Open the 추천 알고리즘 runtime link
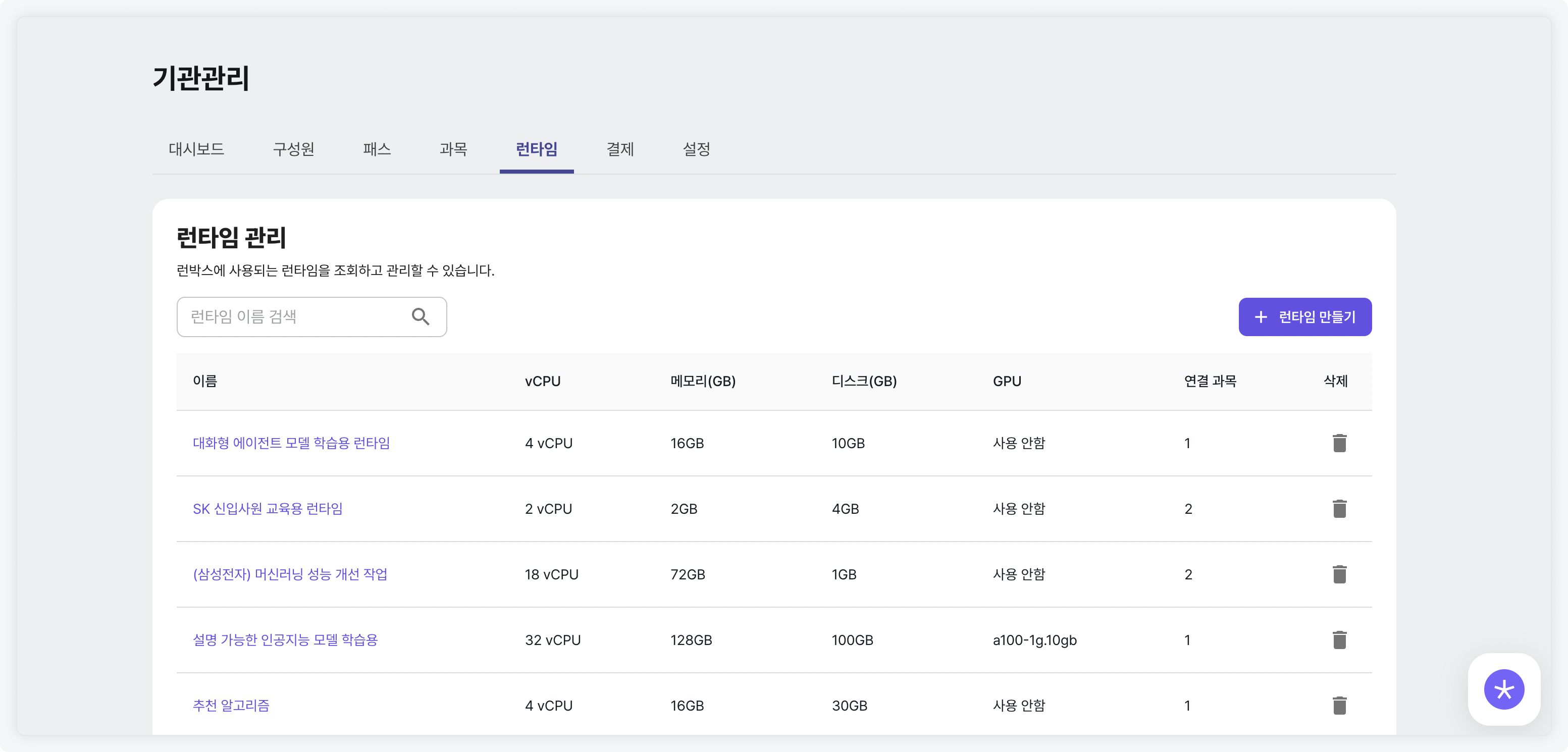The width and height of the screenshot is (1568, 752). pos(231,706)
